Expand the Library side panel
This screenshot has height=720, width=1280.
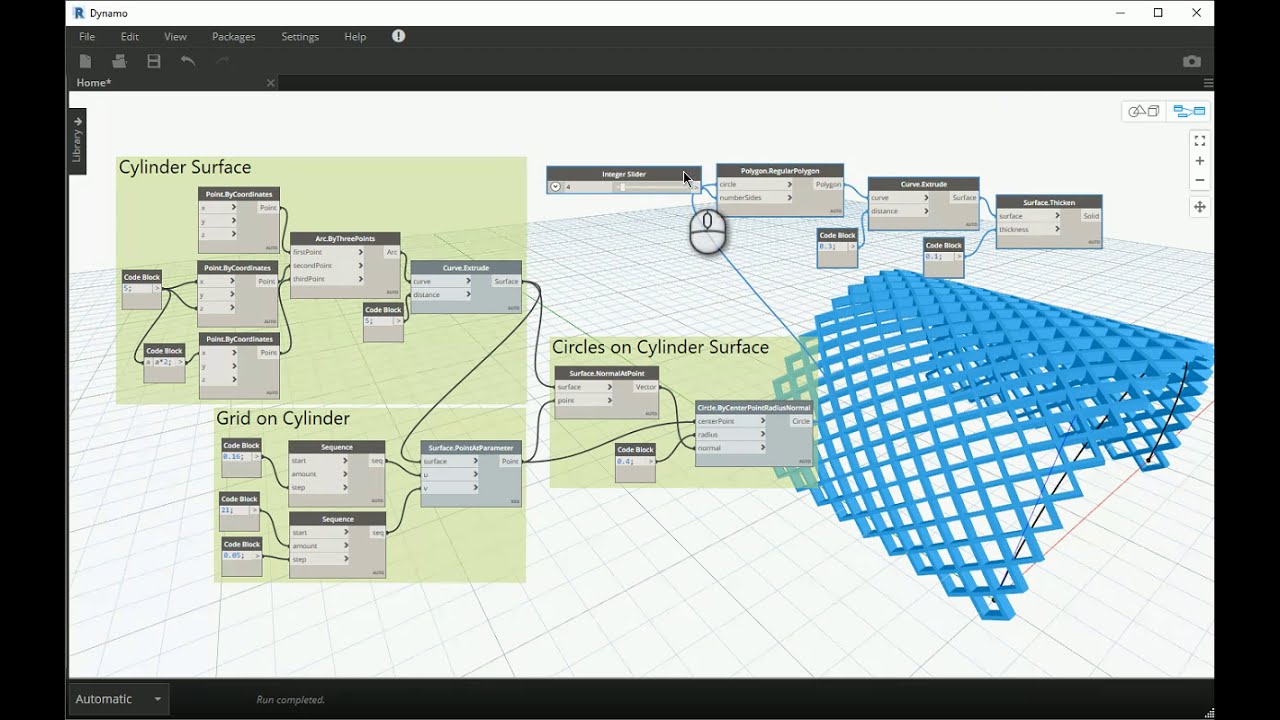(x=77, y=140)
